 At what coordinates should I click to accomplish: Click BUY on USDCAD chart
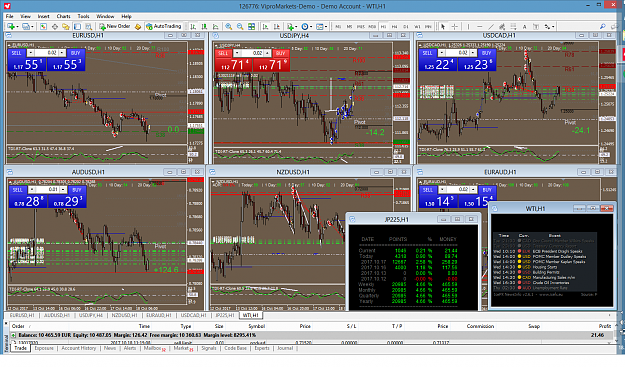click(486, 53)
